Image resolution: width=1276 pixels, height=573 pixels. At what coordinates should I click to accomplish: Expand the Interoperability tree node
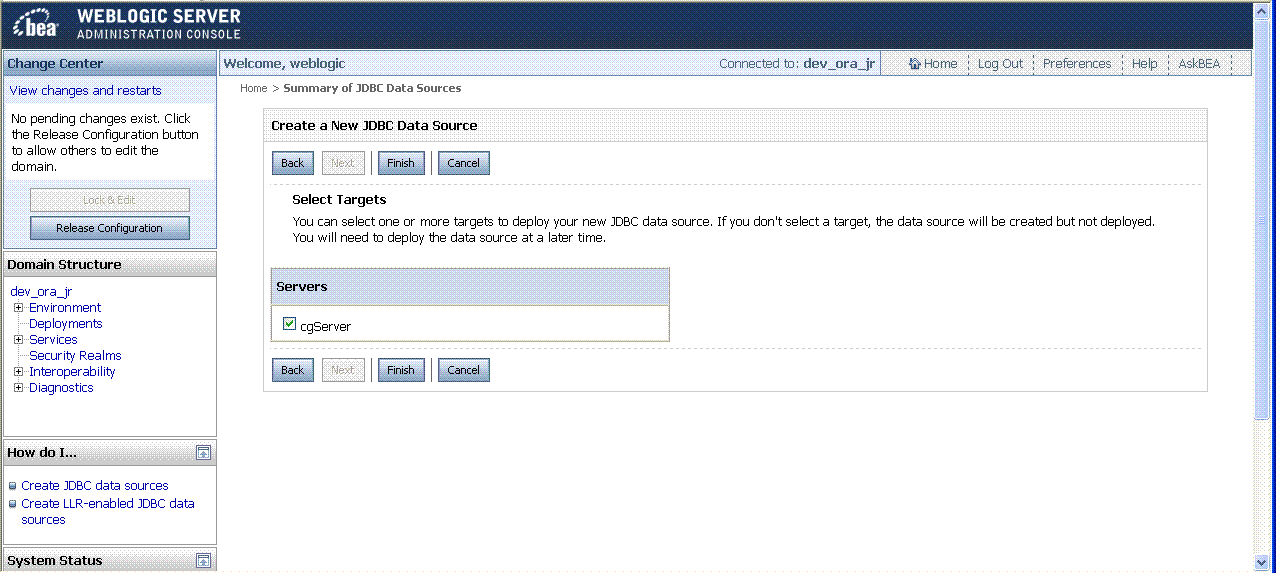coord(19,372)
